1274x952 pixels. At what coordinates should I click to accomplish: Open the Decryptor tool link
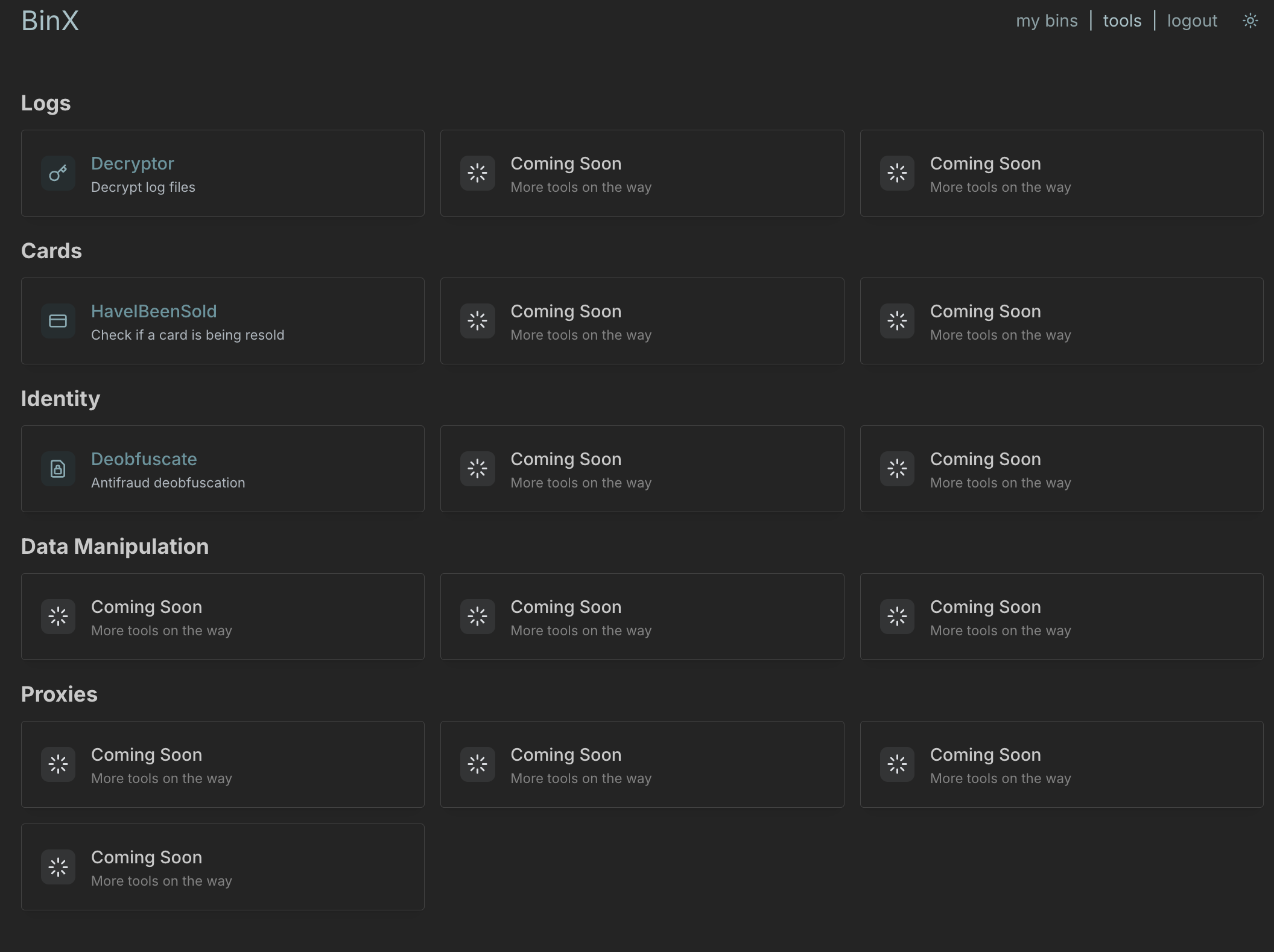(x=133, y=163)
